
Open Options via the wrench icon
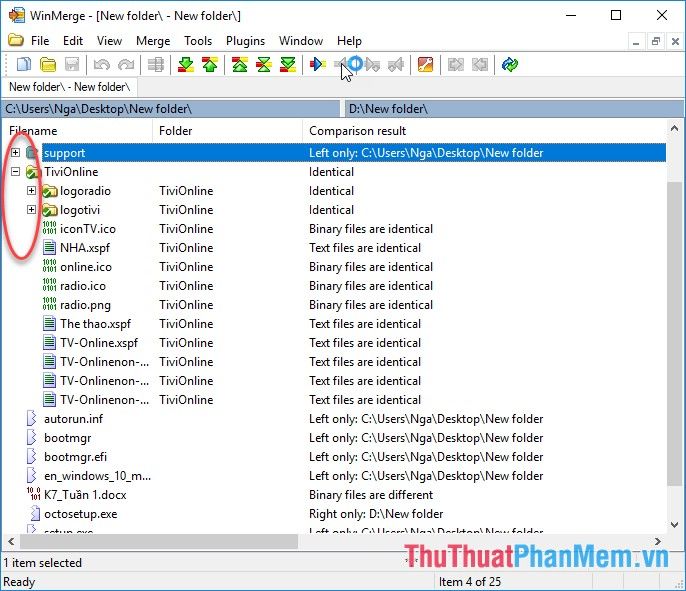(x=426, y=65)
